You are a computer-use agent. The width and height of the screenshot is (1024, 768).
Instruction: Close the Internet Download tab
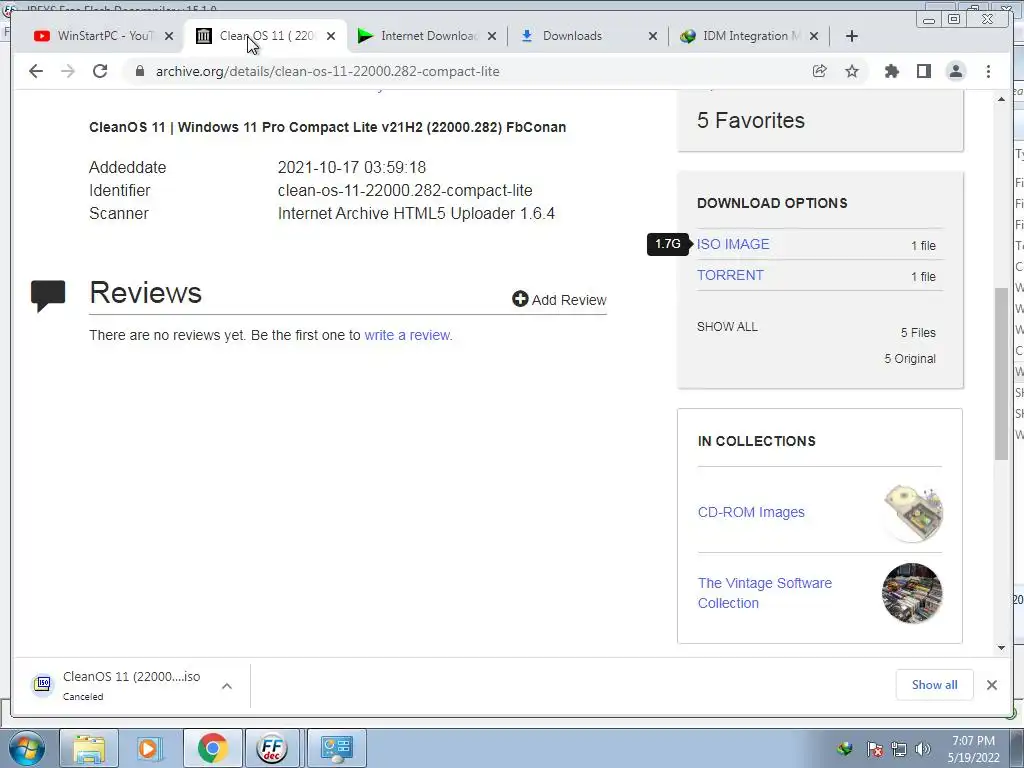[x=492, y=36]
